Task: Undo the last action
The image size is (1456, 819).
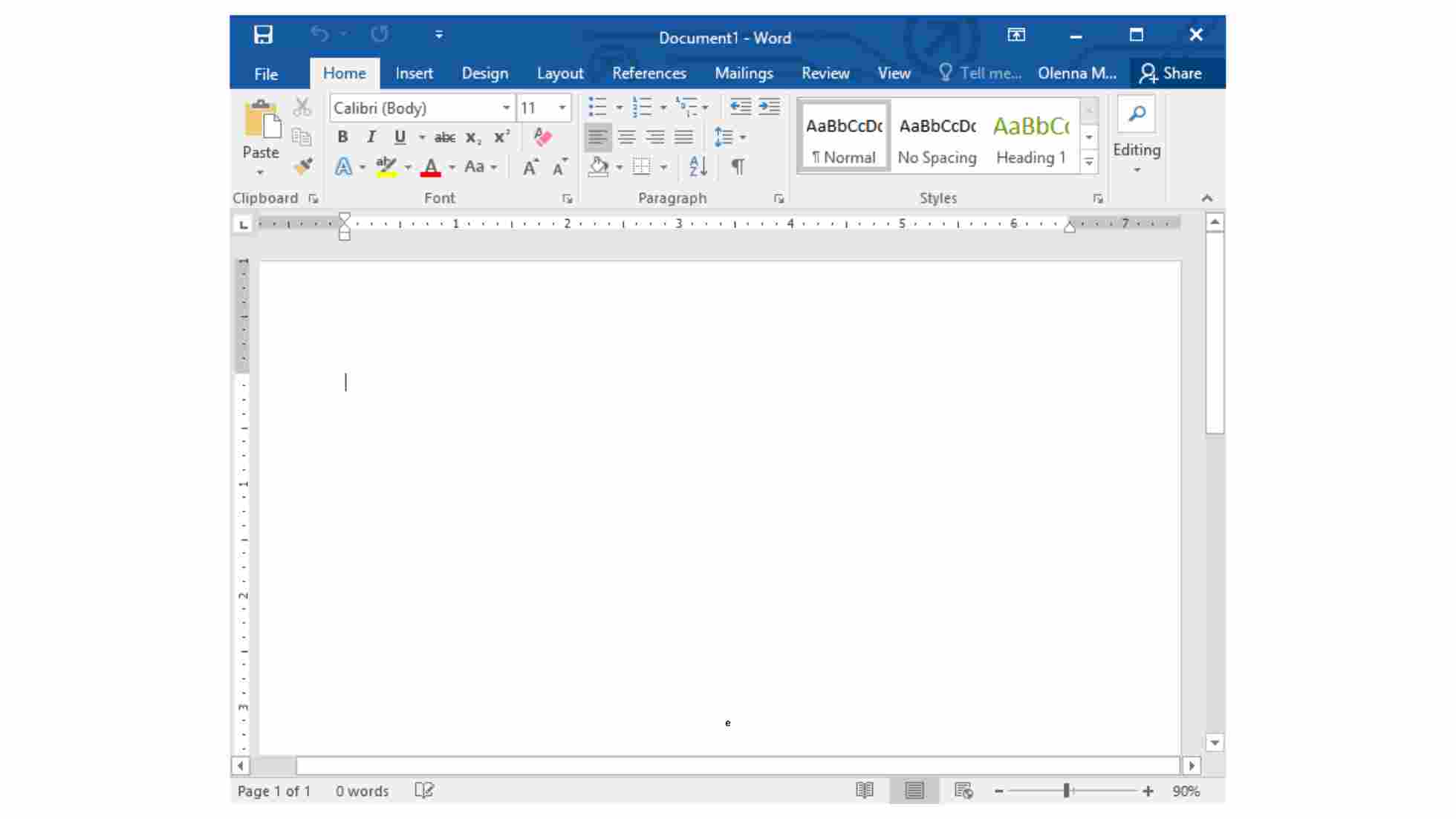Action: click(x=319, y=34)
